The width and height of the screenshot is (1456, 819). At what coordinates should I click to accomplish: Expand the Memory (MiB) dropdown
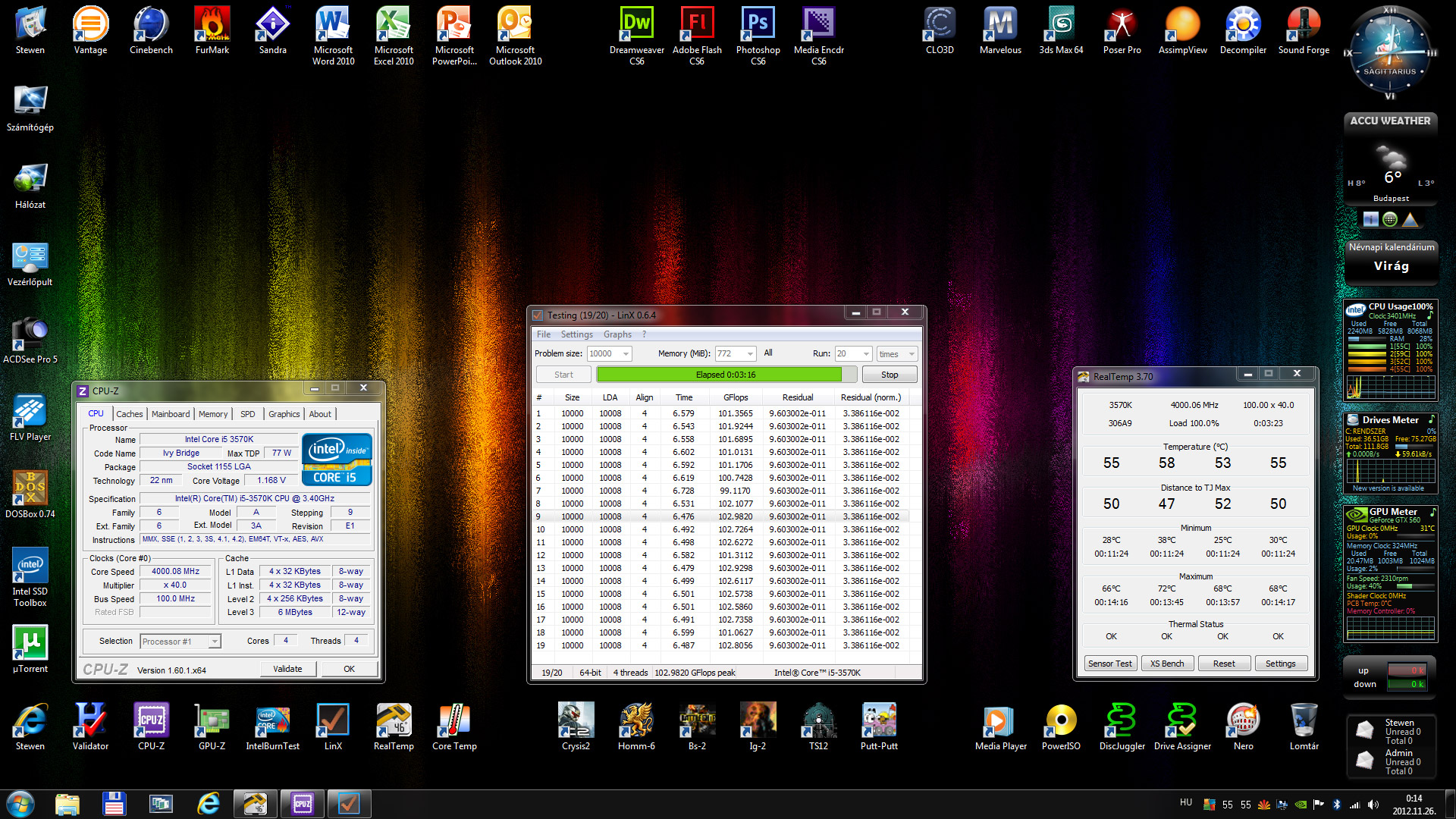[750, 354]
